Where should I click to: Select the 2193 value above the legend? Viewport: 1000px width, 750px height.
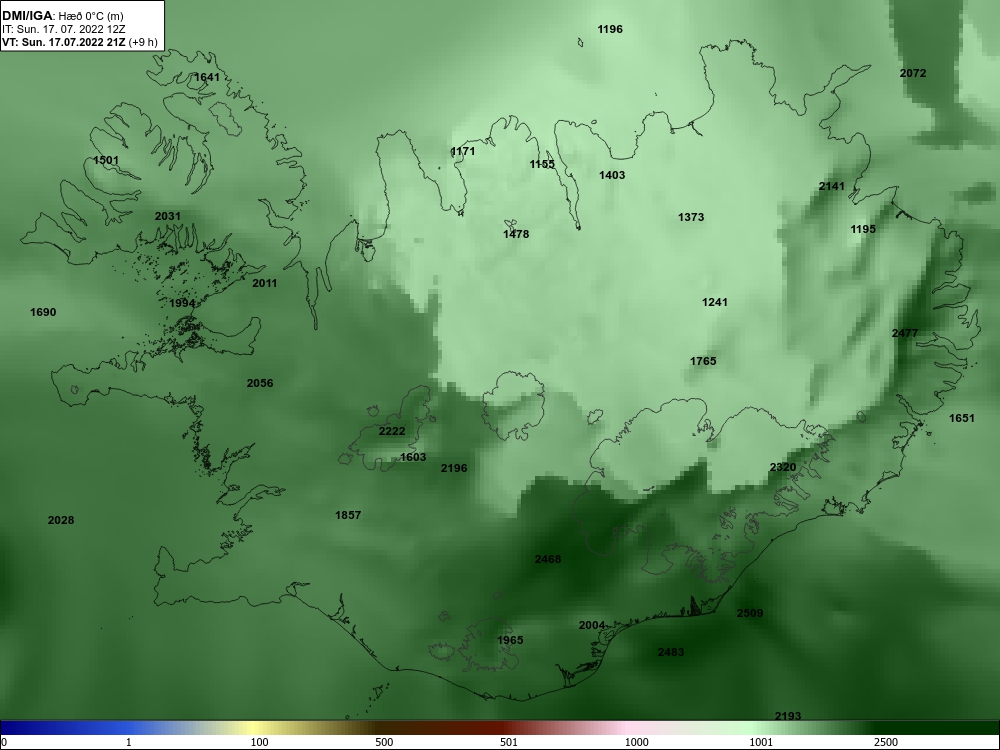coord(788,716)
